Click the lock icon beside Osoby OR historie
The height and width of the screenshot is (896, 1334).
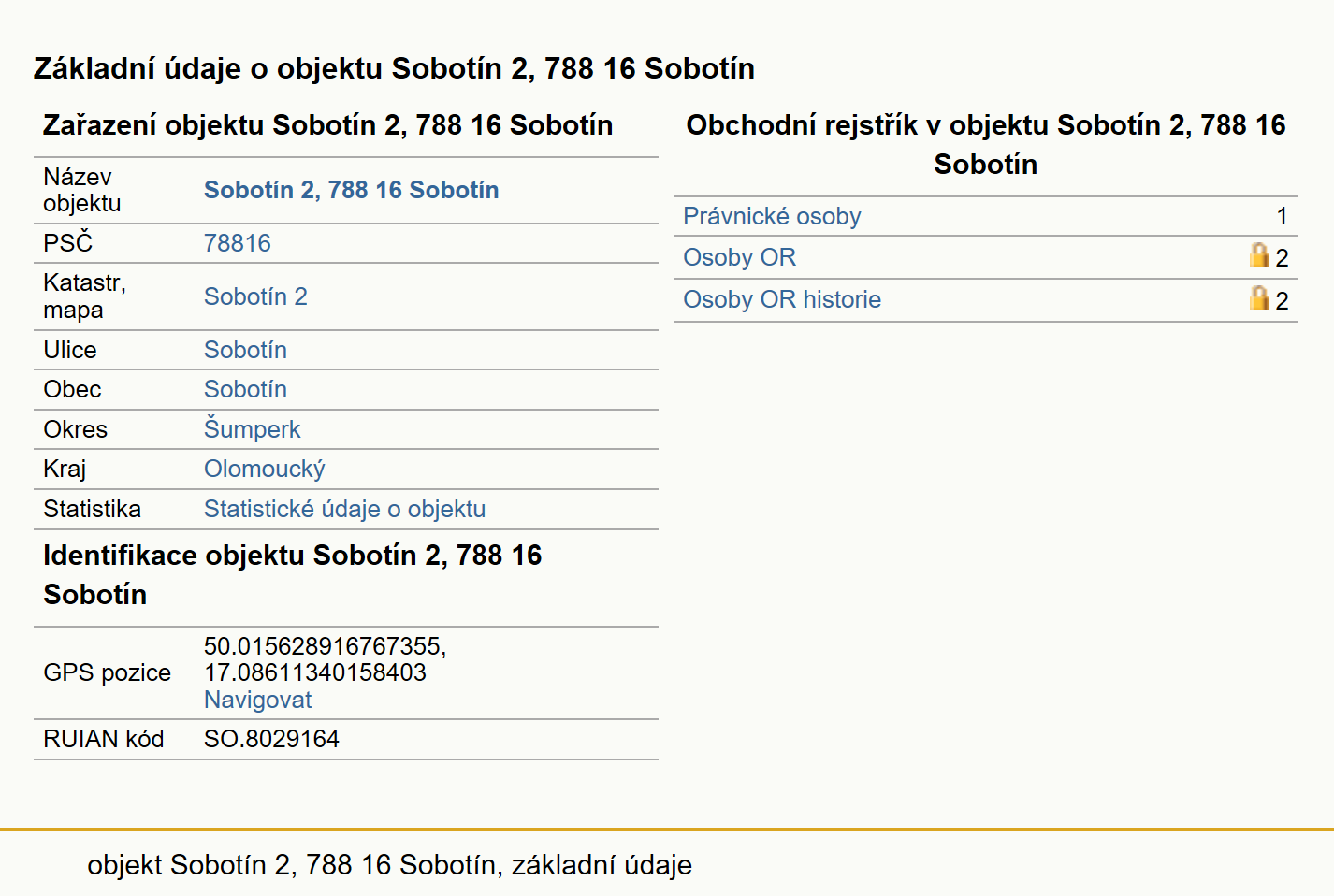1259,298
